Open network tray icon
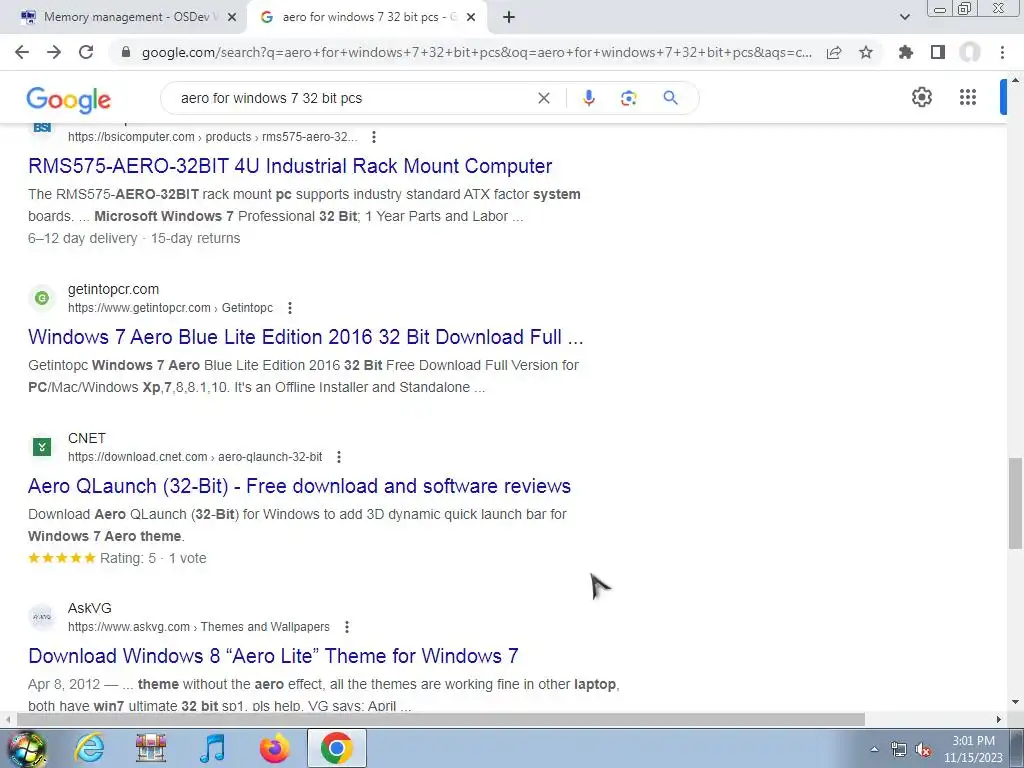 coord(899,750)
